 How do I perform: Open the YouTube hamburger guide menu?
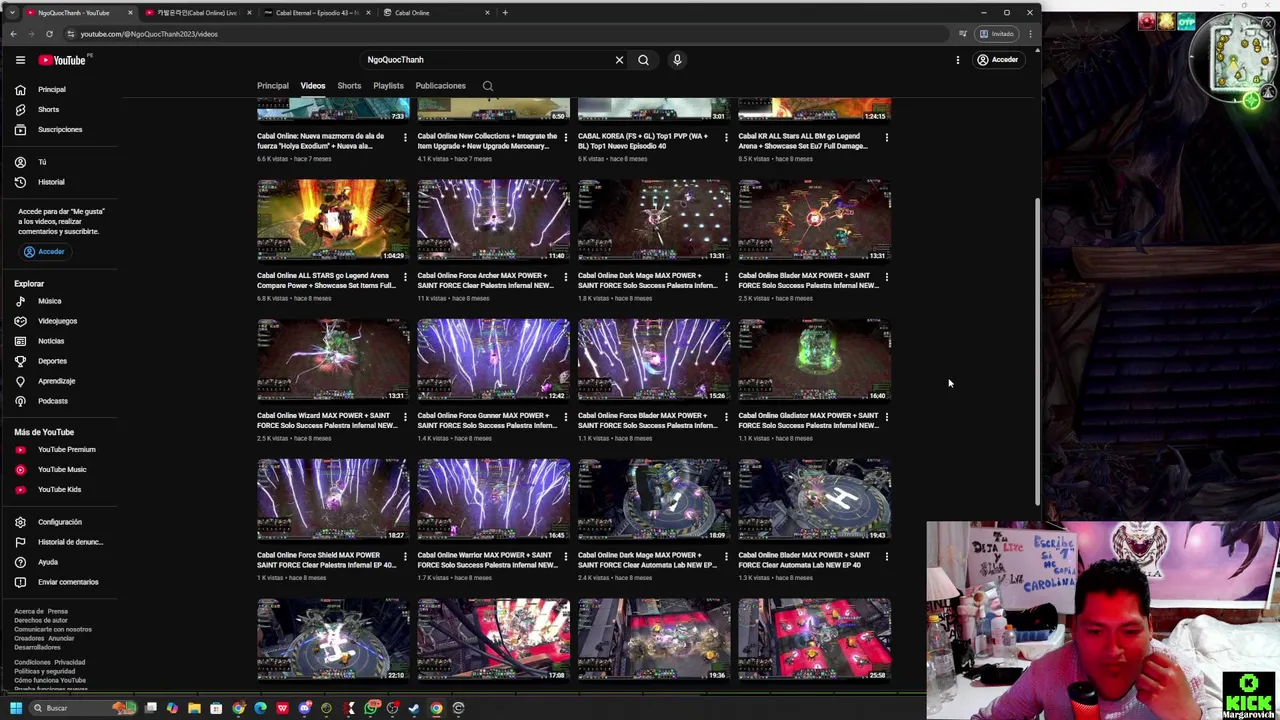point(20,60)
